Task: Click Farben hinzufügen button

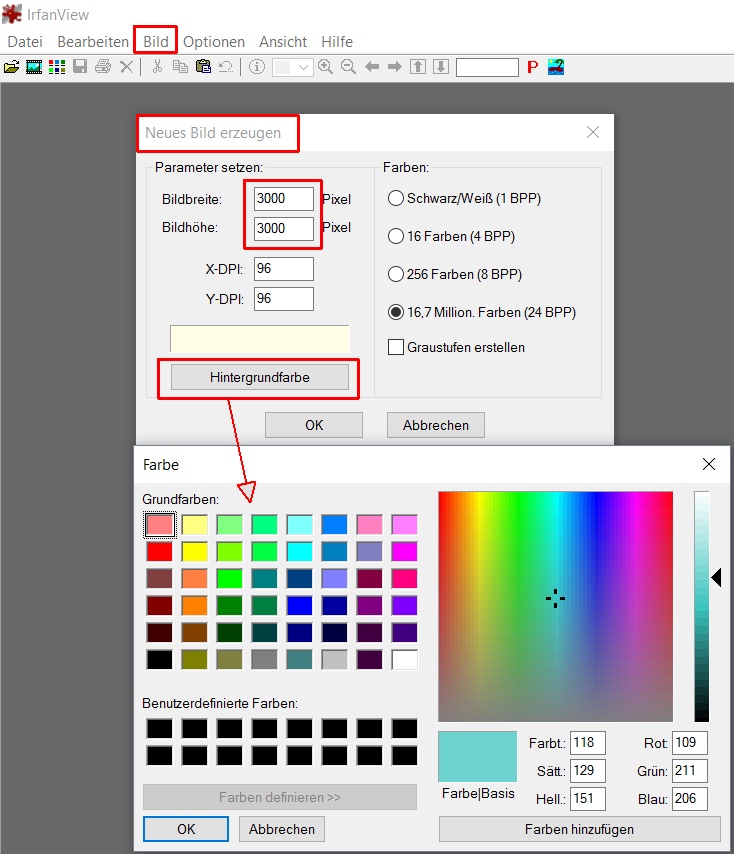Action: tap(579, 829)
